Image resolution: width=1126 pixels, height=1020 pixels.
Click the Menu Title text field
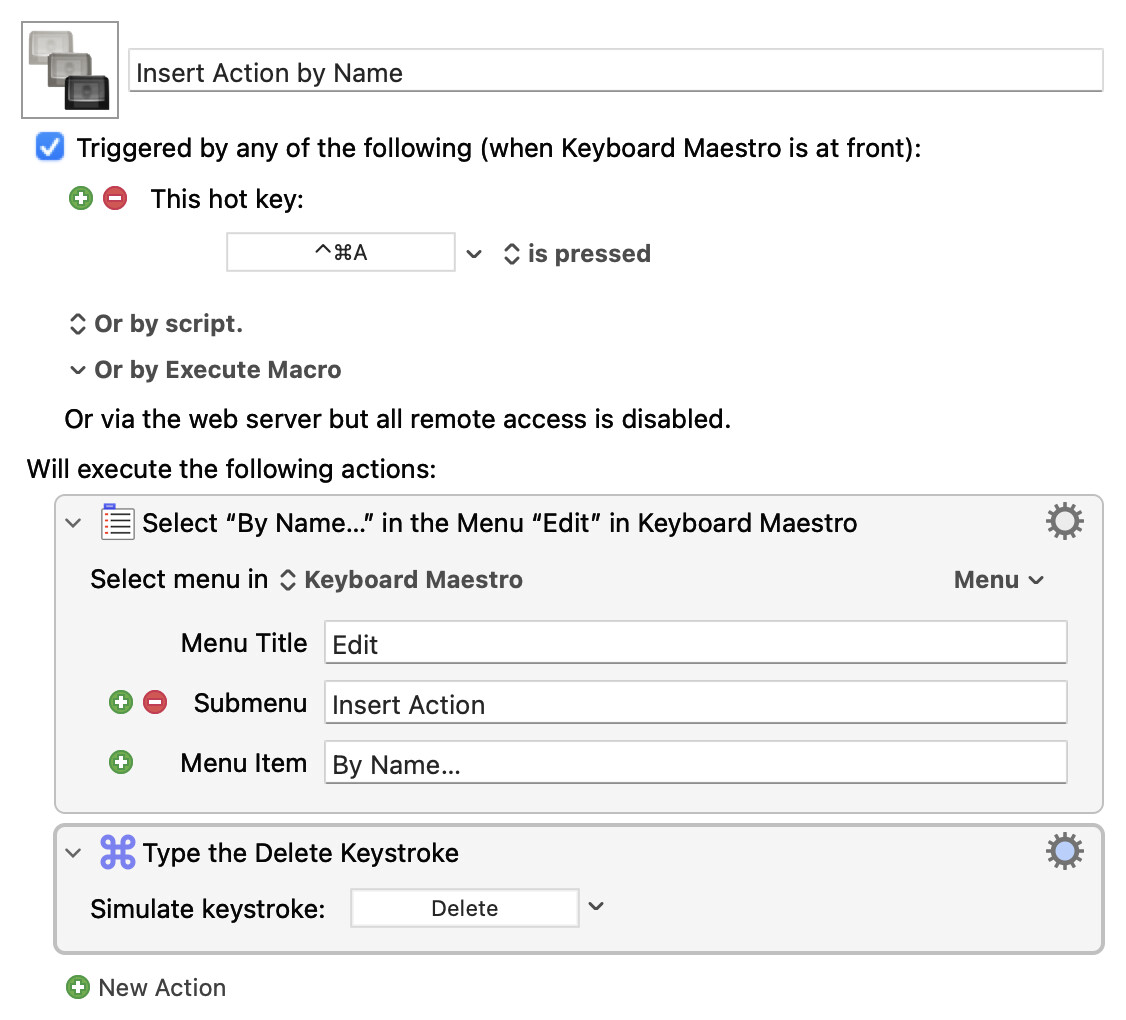tap(695, 644)
